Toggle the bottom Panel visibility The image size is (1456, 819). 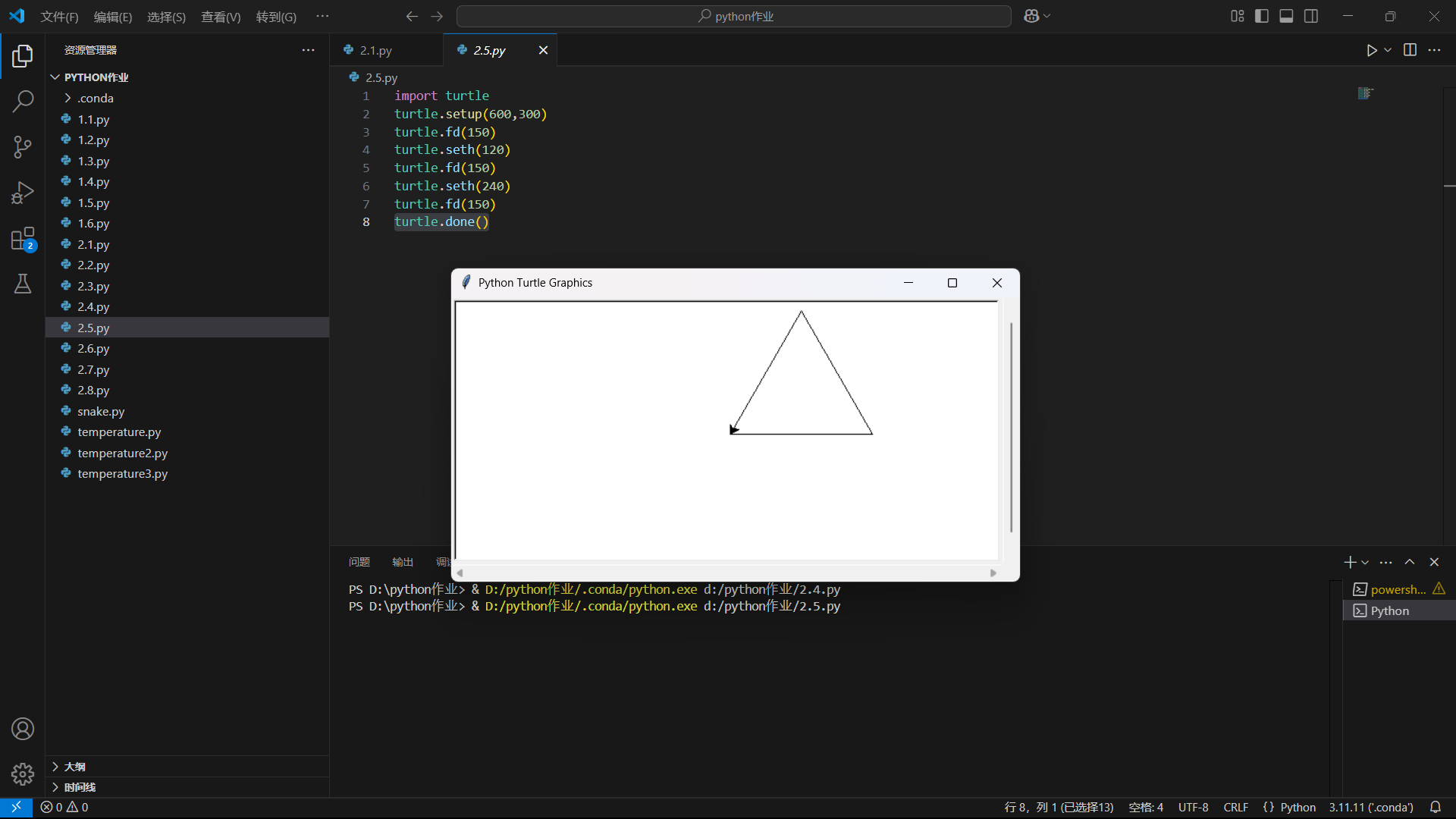[1286, 16]
